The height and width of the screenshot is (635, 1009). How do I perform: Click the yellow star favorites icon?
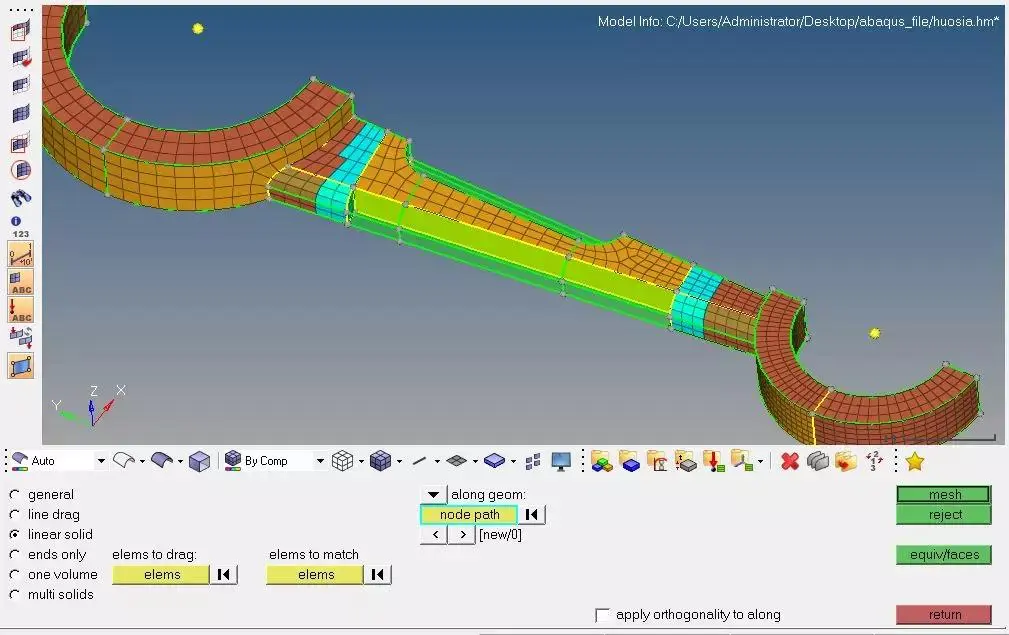[914, 461]
